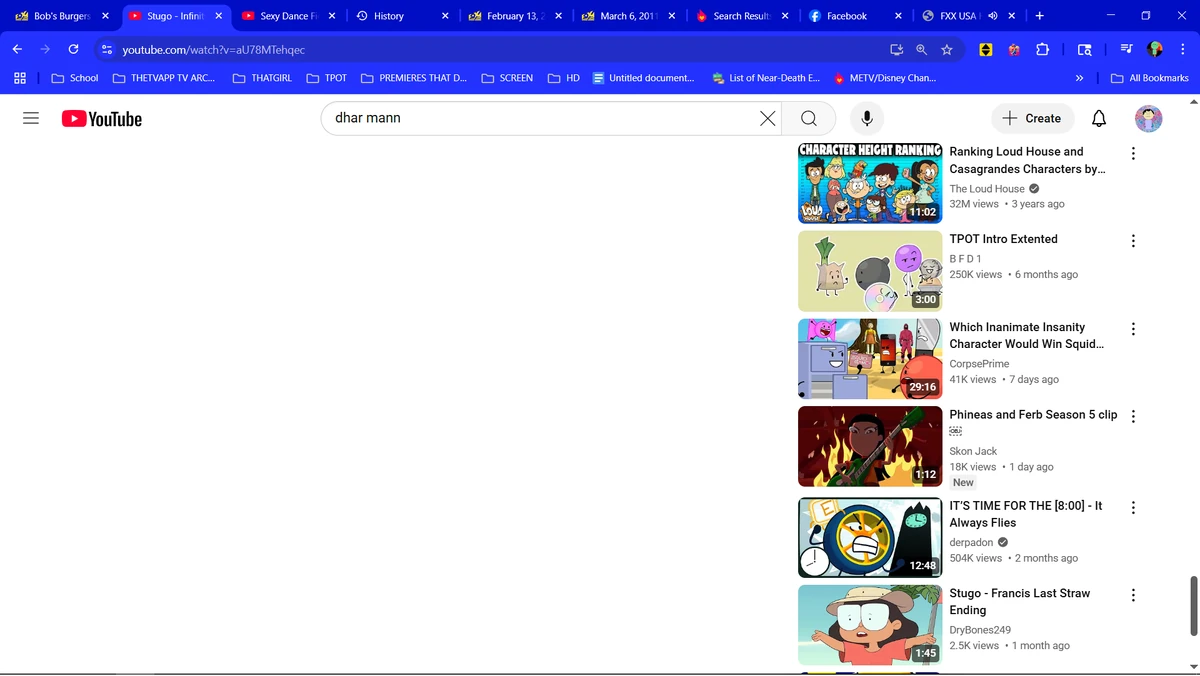Screen dimensions: 1200x676
Task: Open YouTube voice search with the microphone icon
Action: tap(866, 118)
